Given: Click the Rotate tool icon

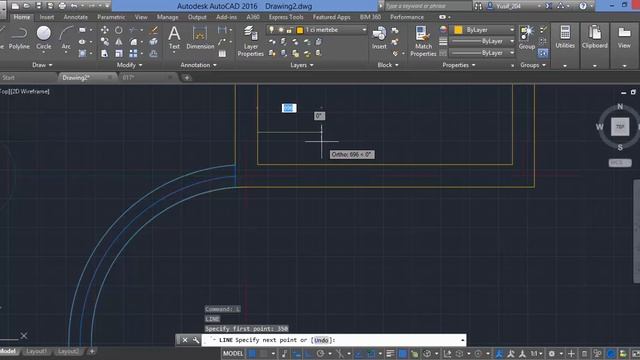Looking at the screenshot, I should click(x=119, y=30).
